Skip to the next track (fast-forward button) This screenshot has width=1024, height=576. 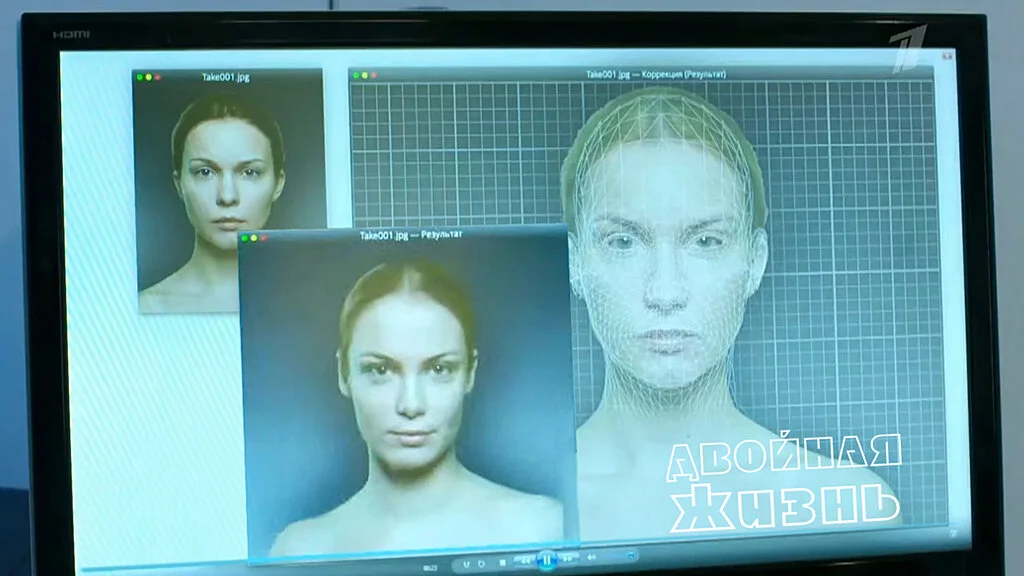tap(567, 559)
